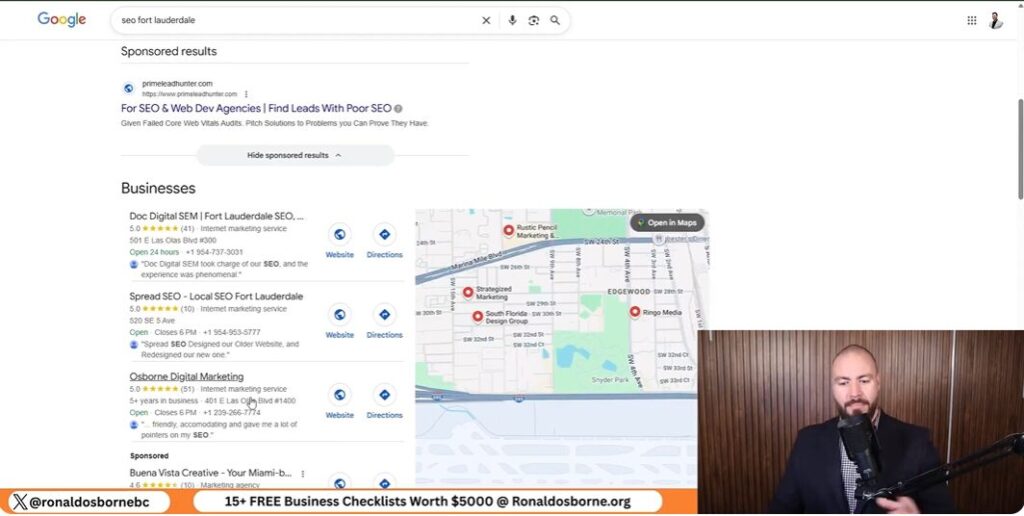Open Website icon for Doc Digital SEM
1024x516 pixels.
(340, 234)
